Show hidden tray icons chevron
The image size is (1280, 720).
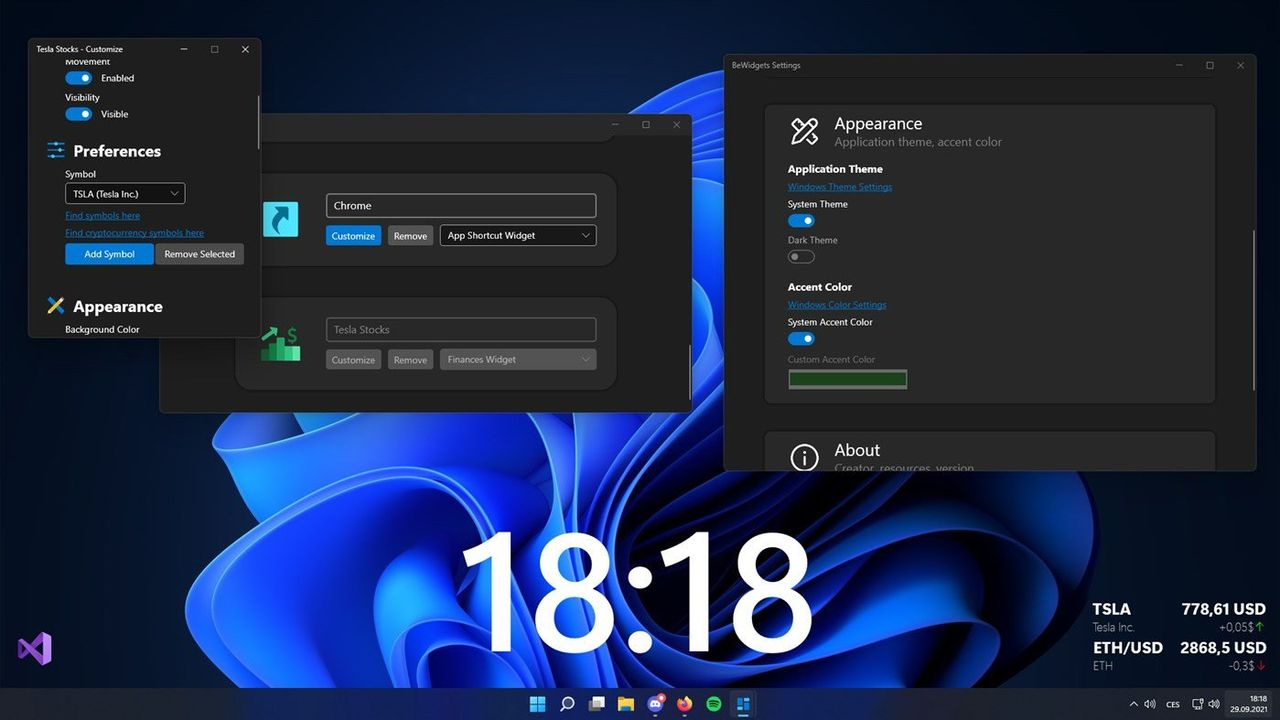[x=1134, y=704]
